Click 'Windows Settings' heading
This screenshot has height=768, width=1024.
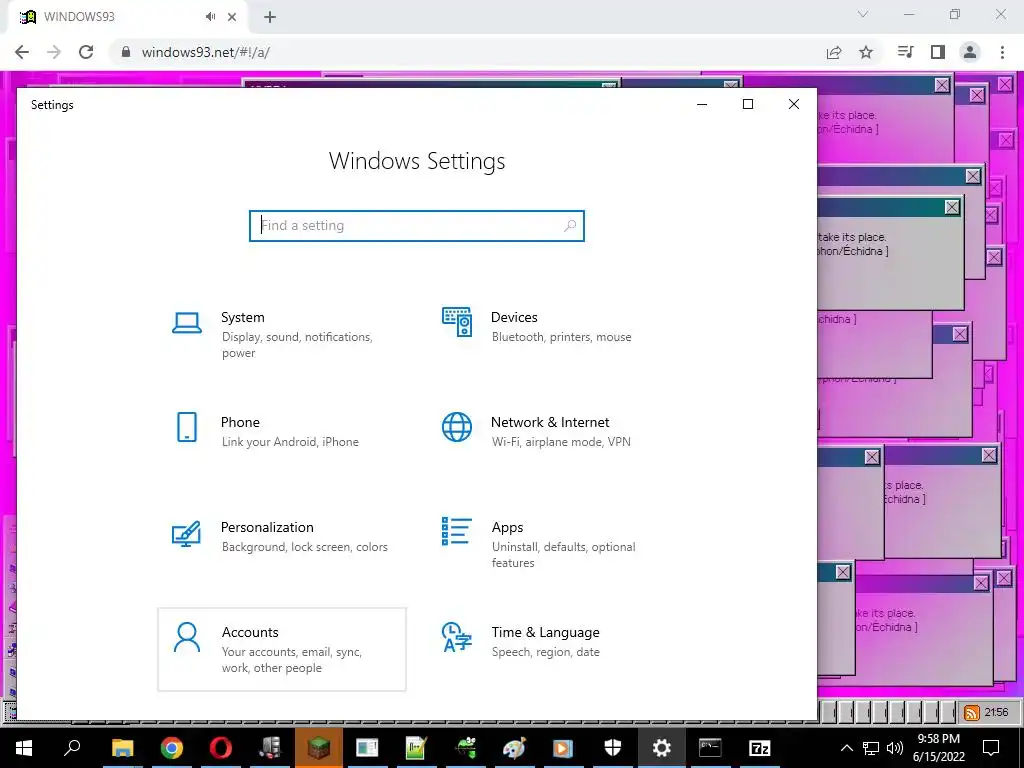tap(417, 161)
